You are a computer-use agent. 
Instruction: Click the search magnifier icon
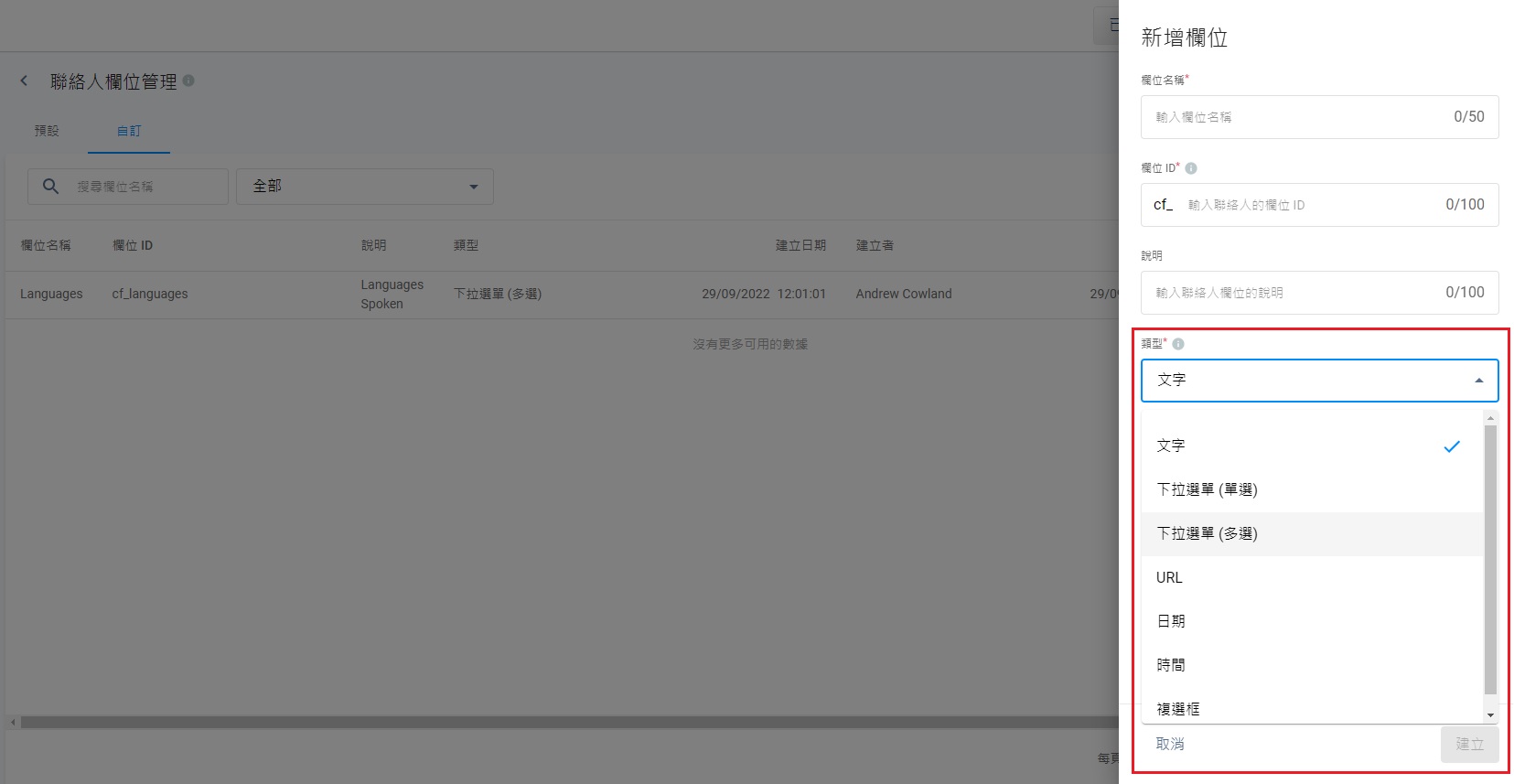(x=51, y=187)
